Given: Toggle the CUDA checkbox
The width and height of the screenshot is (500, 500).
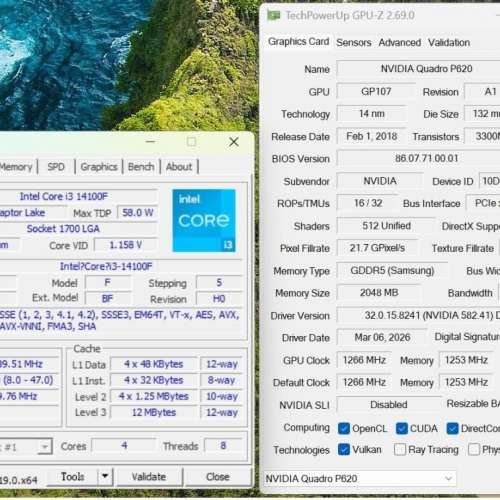Looking at the screenshot, I should click(401, 428).
